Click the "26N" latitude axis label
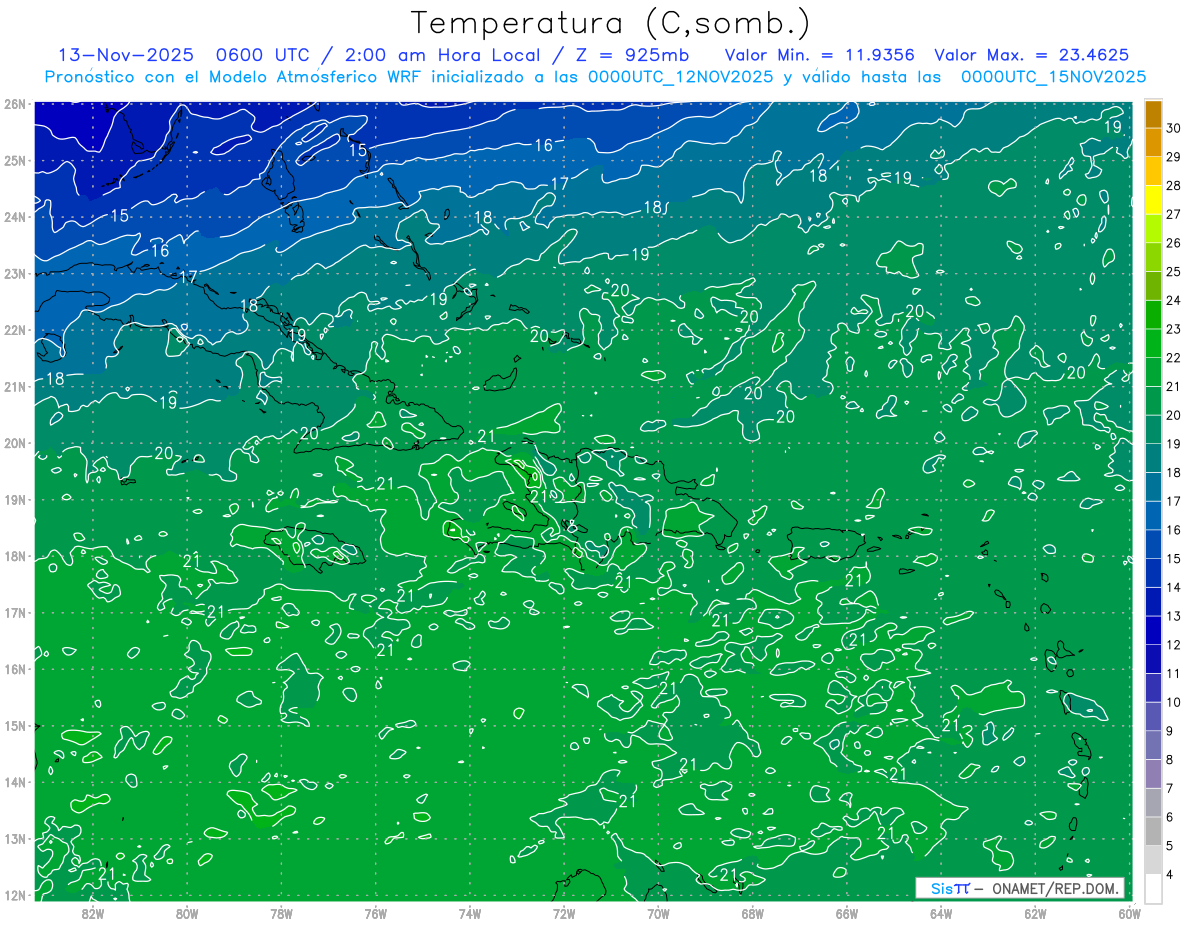 tap(14, 104)
